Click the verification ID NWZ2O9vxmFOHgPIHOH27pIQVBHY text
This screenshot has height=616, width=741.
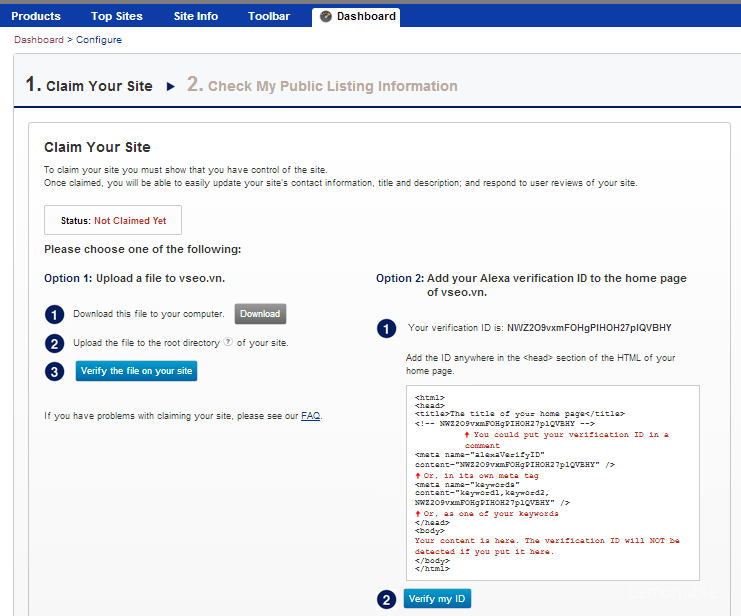589,328
